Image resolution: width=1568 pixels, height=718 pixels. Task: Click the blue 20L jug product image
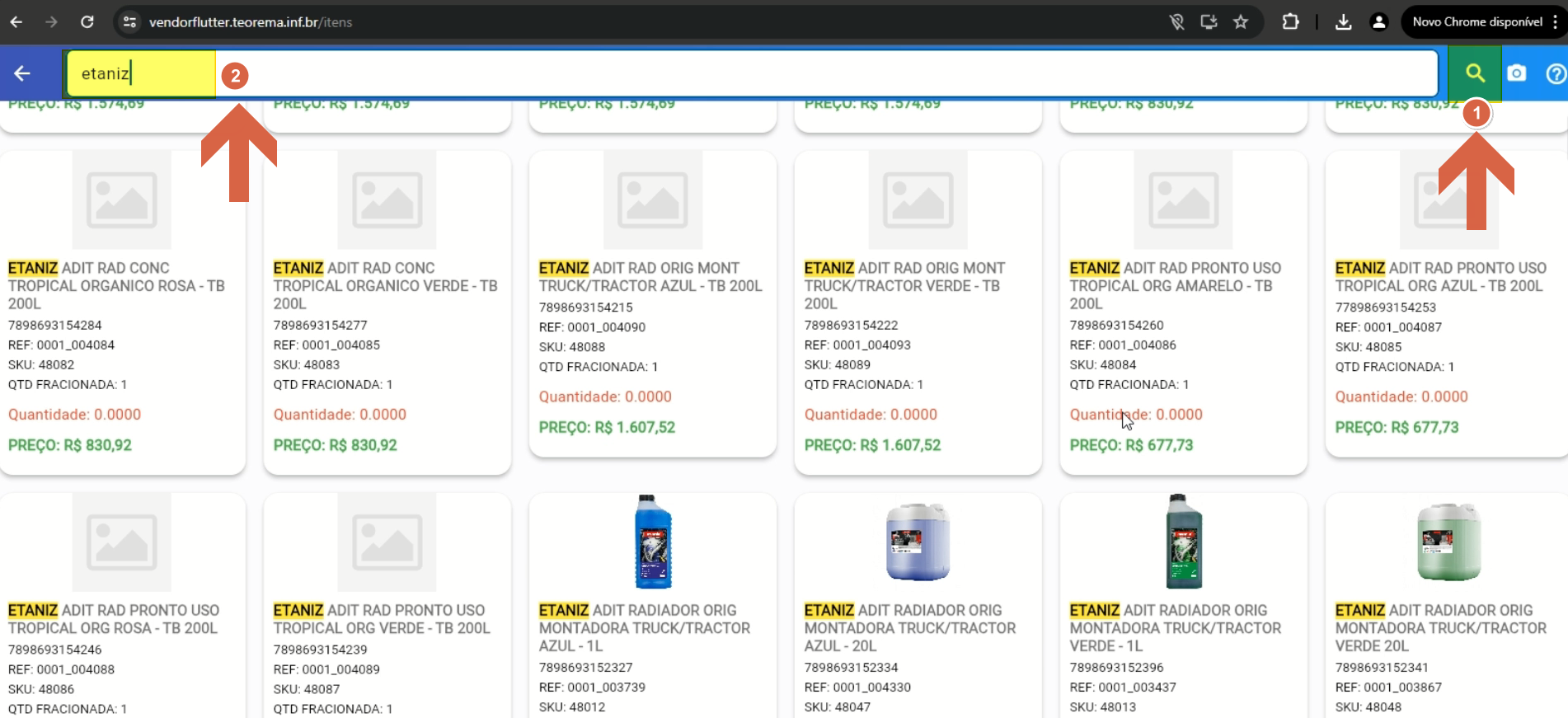(x=918, y=542)
